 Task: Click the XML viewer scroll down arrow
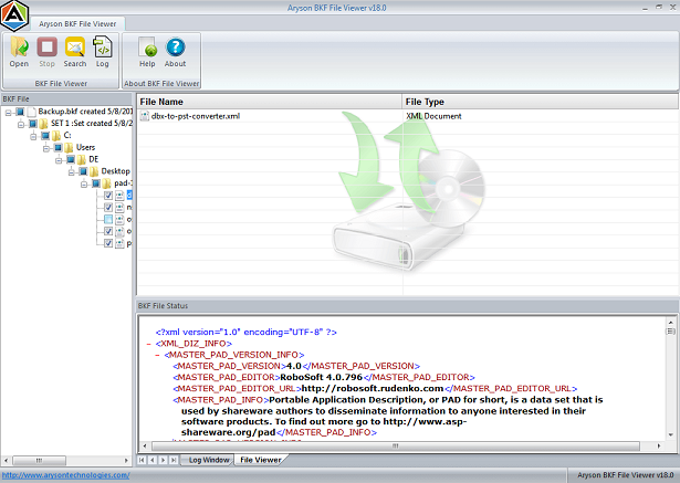pyautogui.click(x=670, y=435)
